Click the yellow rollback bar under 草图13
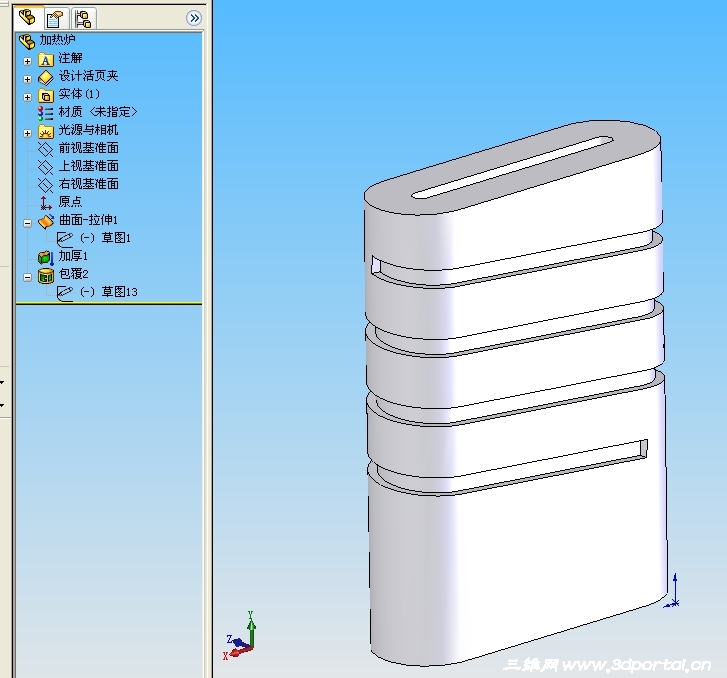The width and height of the screenshot is (727, 678). pyautogui.click(x=109, y=304)
